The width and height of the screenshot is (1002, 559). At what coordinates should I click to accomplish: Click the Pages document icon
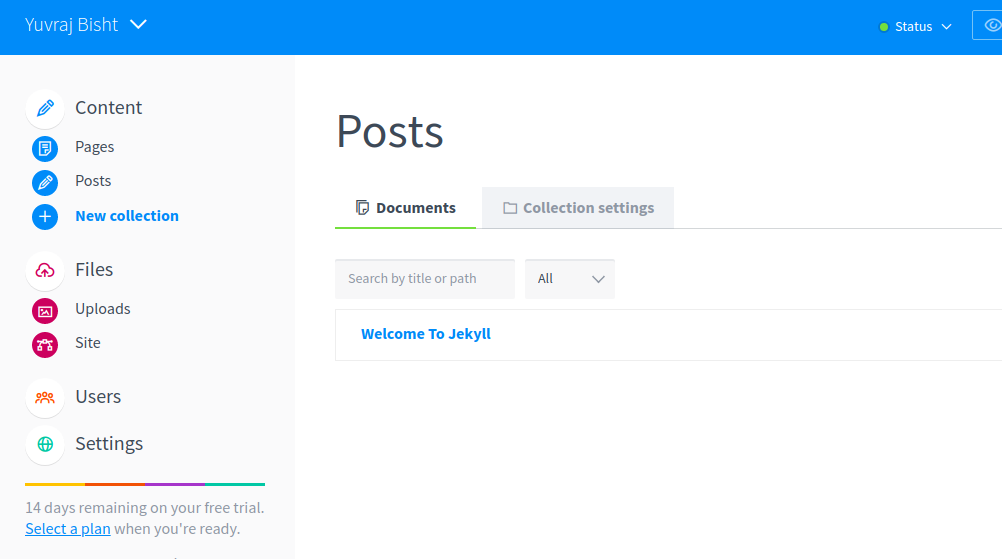pos(45,148)
